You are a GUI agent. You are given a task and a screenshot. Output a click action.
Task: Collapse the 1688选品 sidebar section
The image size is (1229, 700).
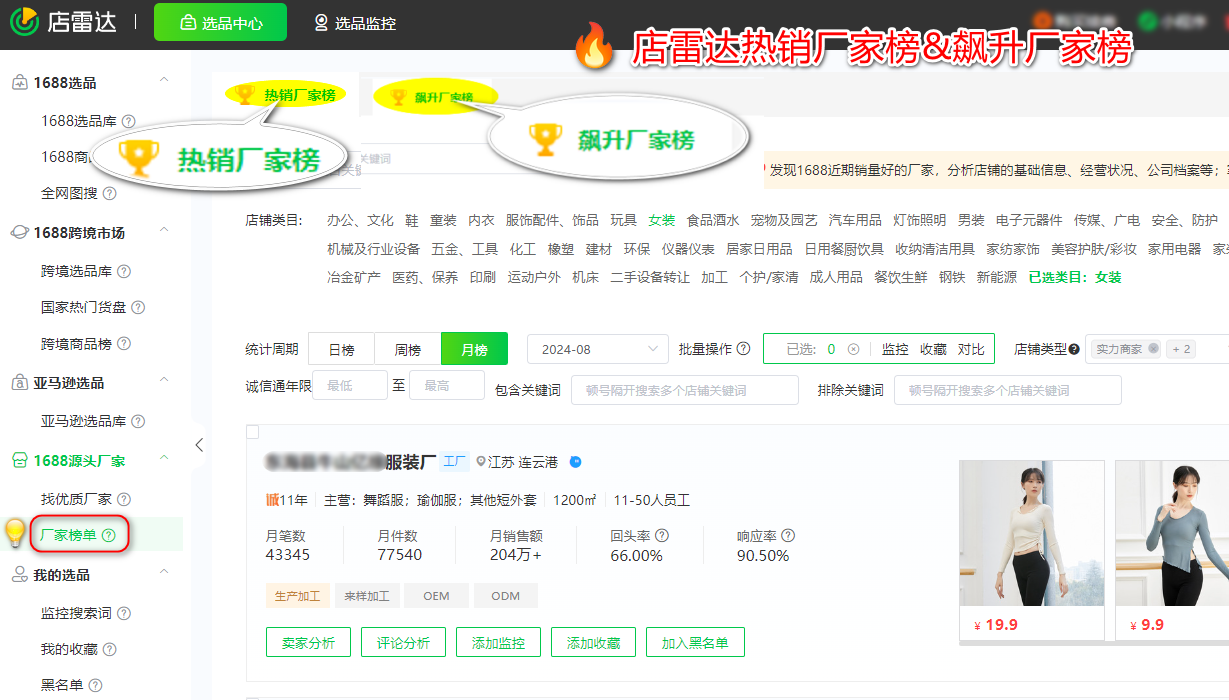coord(164,81)
